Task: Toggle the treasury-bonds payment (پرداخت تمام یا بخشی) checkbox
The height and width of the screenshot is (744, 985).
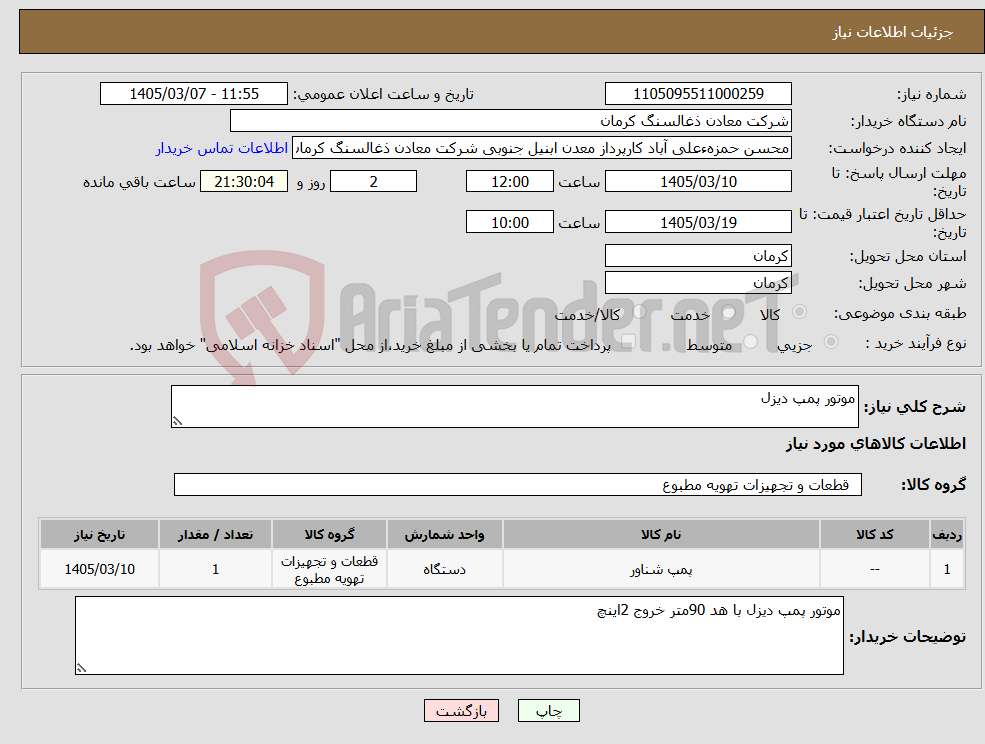Action: tap(628, 342)
